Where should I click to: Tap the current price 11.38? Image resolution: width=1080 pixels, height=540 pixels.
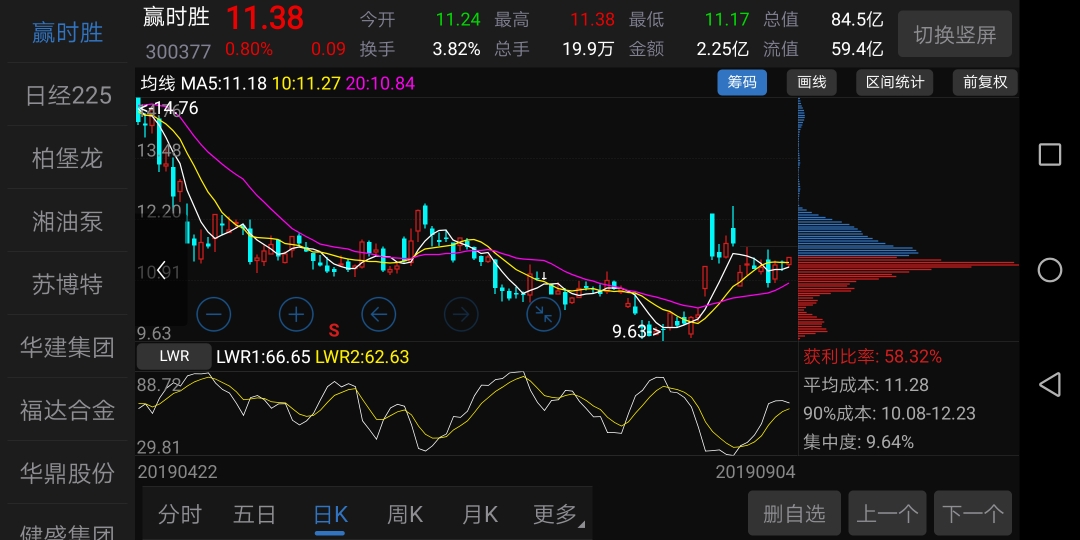tap(264, 18)
